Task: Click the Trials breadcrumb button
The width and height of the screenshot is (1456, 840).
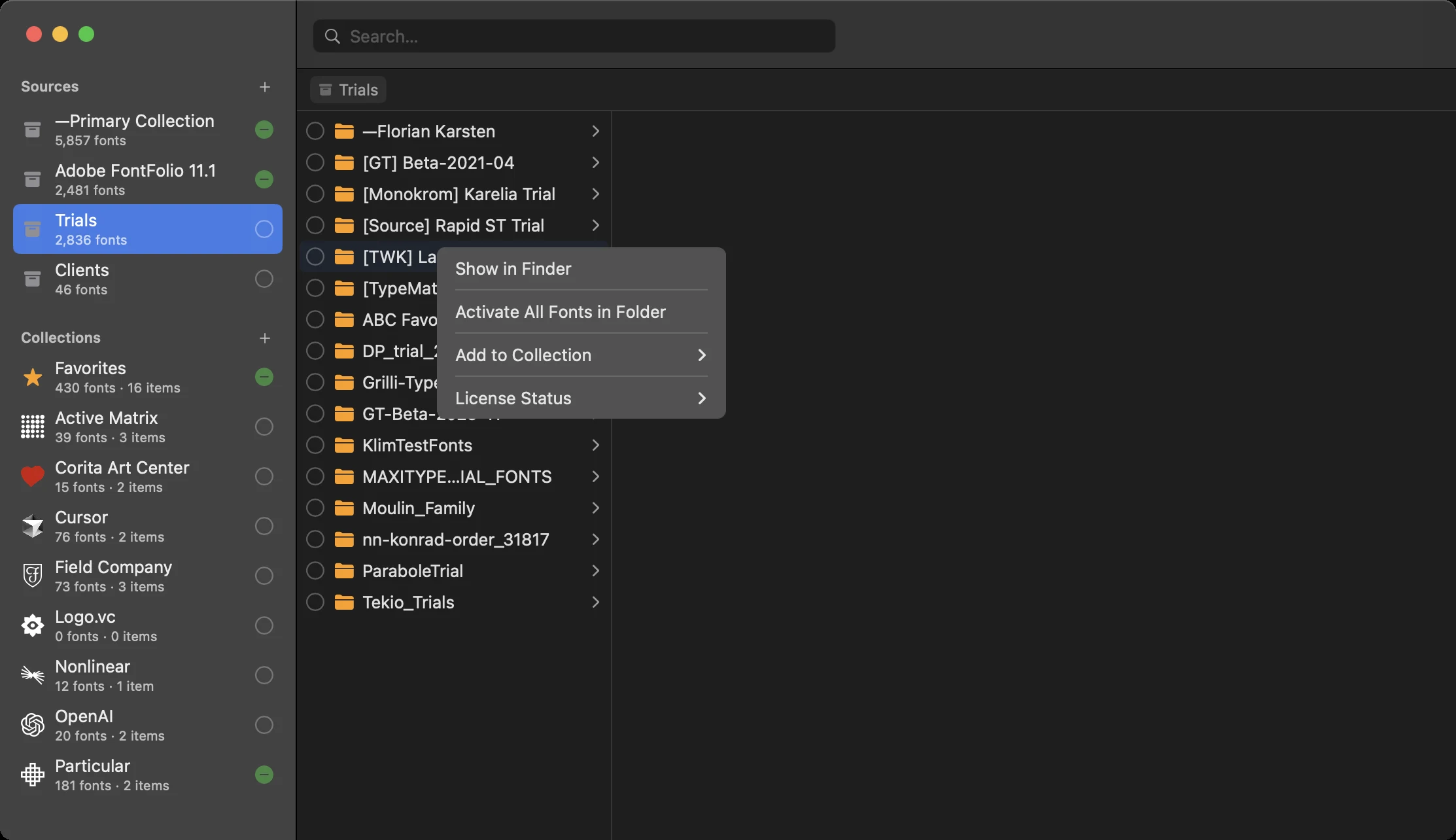Action: tap(348, 90)
